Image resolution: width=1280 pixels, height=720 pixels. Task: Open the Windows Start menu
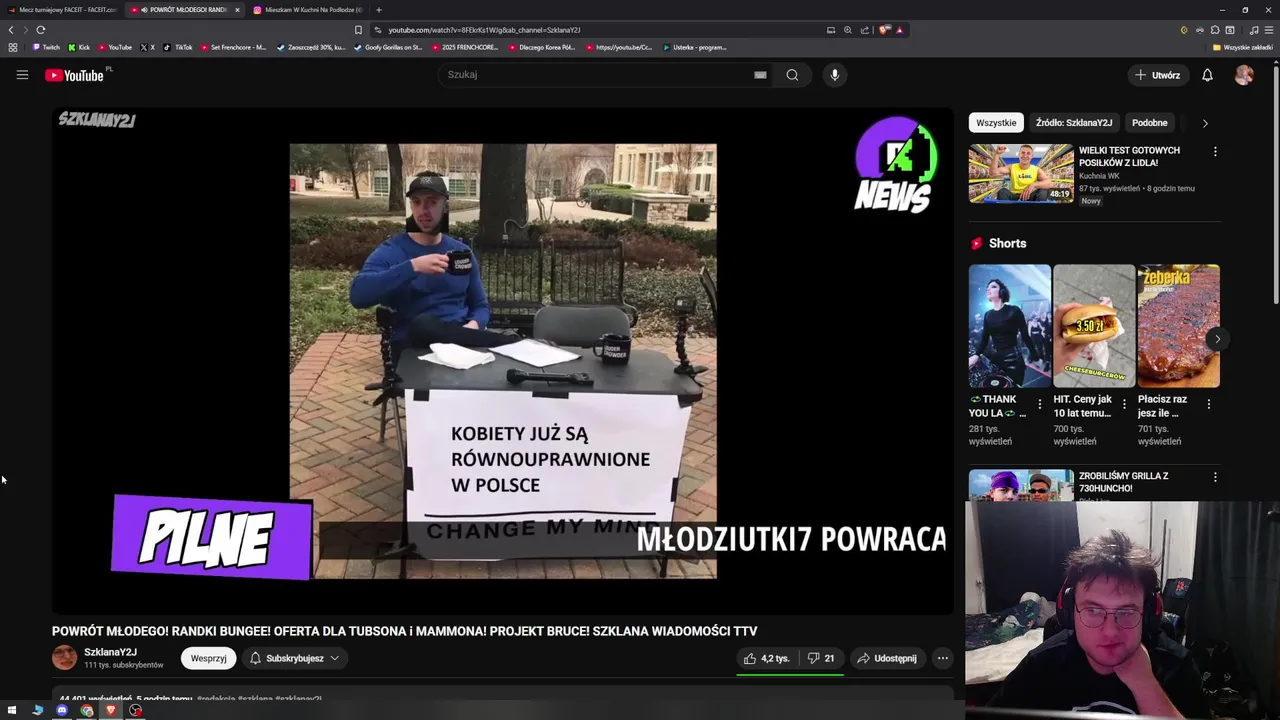coord(12,710)
